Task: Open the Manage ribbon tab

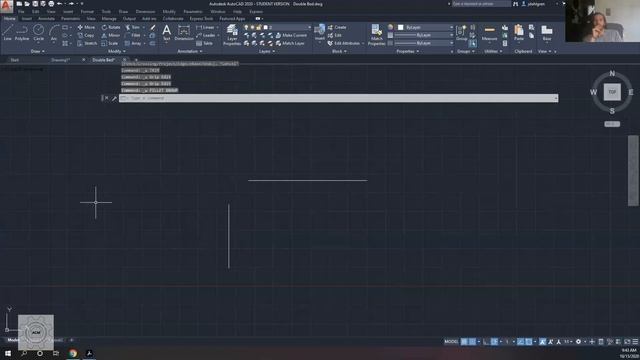Action: click(x=109, y=19)
